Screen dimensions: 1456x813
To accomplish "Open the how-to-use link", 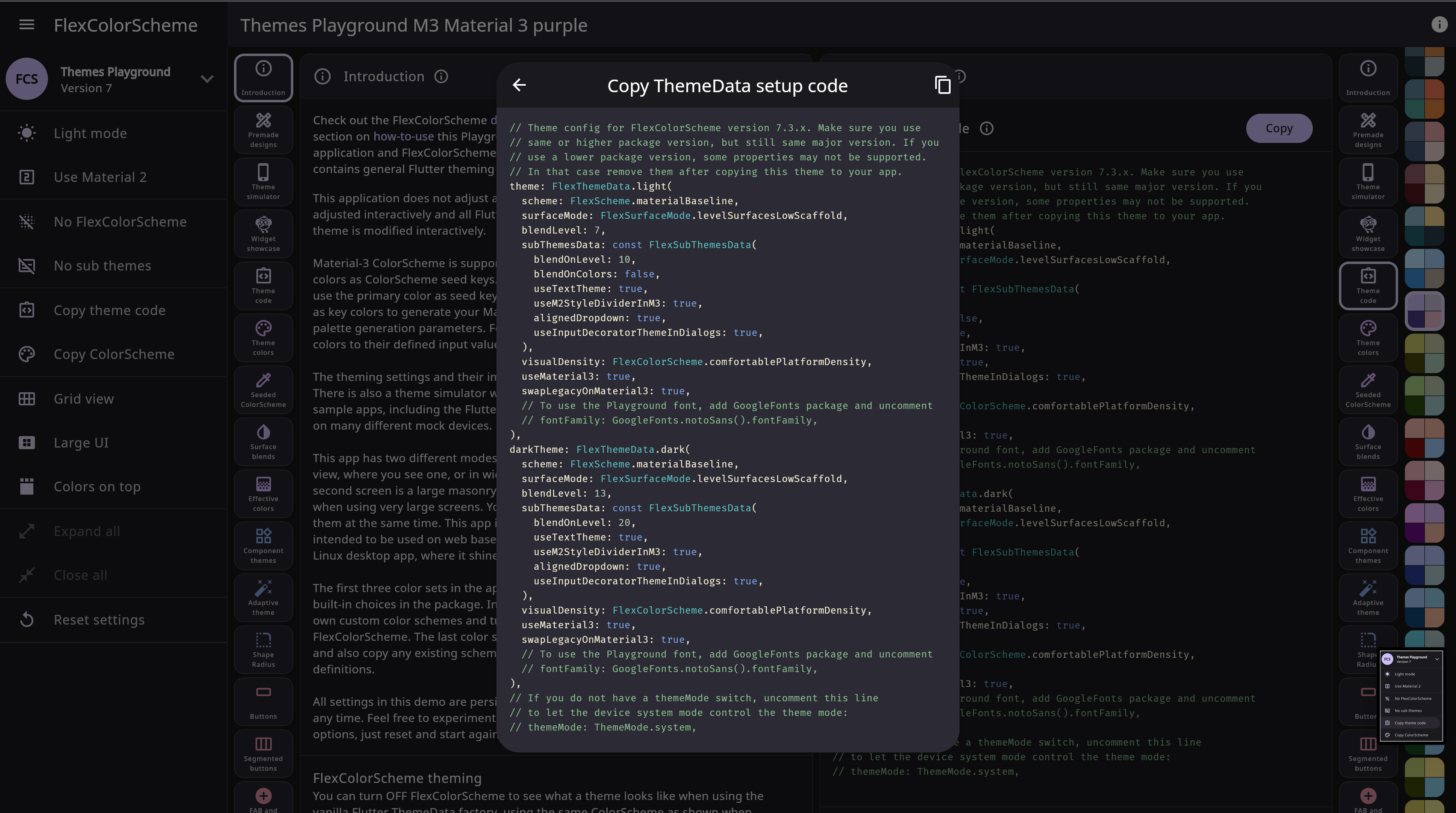I will [403, 136].
